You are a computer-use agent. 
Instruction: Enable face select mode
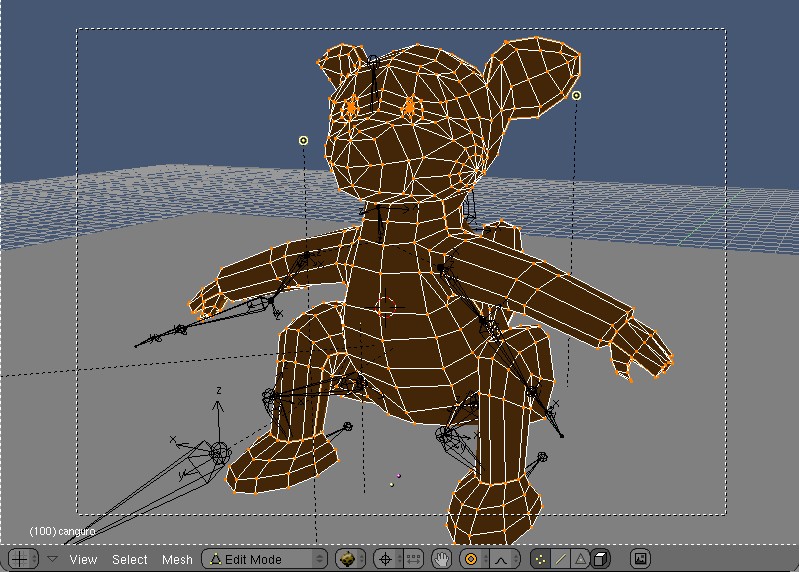[x=580, y=559]
